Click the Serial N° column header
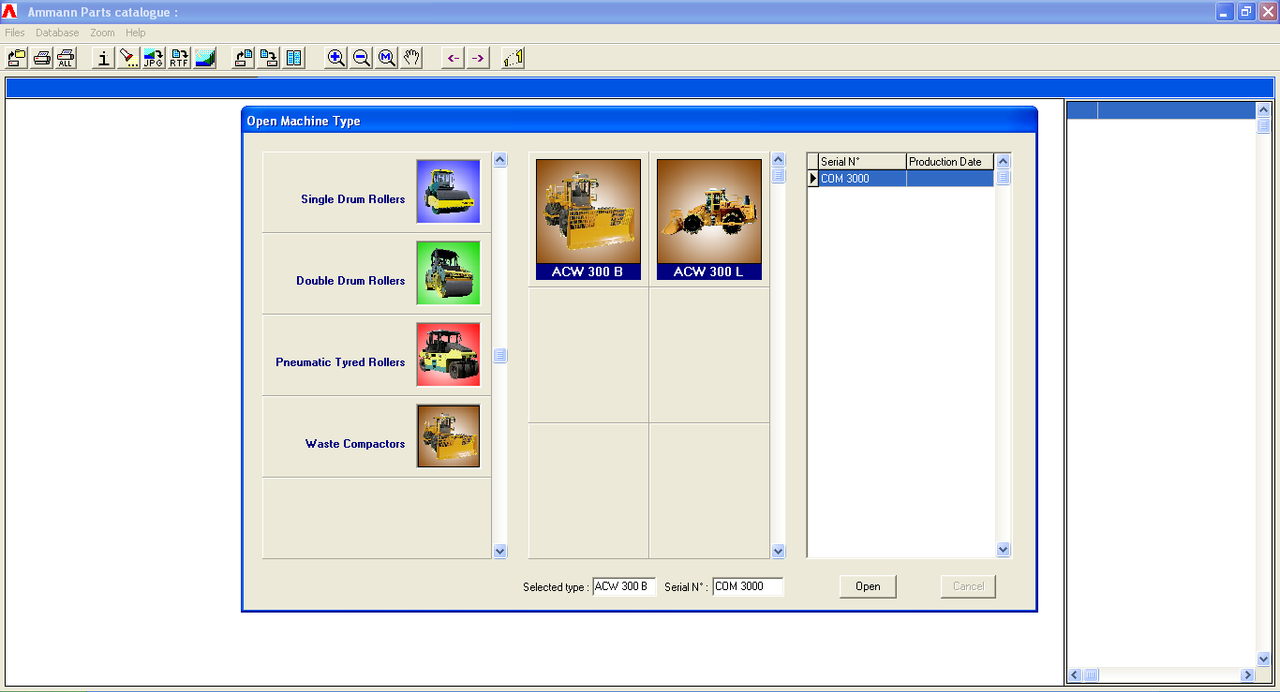Screen dimensions: 1280x692 (x=862, y=162)
